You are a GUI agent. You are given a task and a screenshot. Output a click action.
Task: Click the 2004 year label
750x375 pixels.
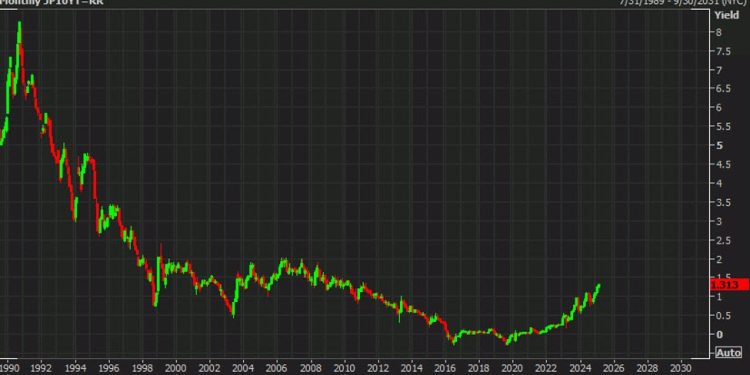click(x=243, y=368)
